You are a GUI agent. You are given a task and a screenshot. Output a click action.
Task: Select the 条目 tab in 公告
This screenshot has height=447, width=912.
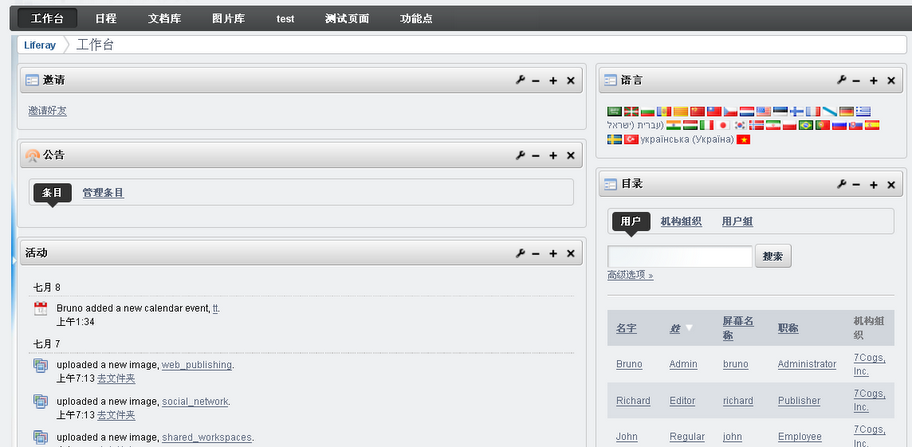click(x=52, y=192)
